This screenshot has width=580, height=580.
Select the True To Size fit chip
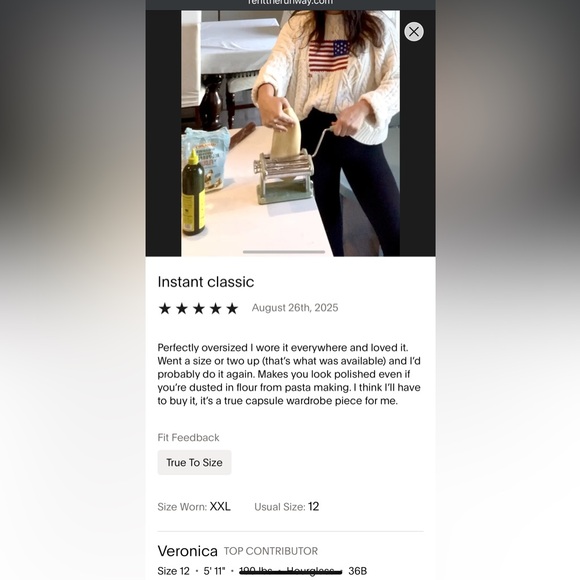tap(195, 462)
